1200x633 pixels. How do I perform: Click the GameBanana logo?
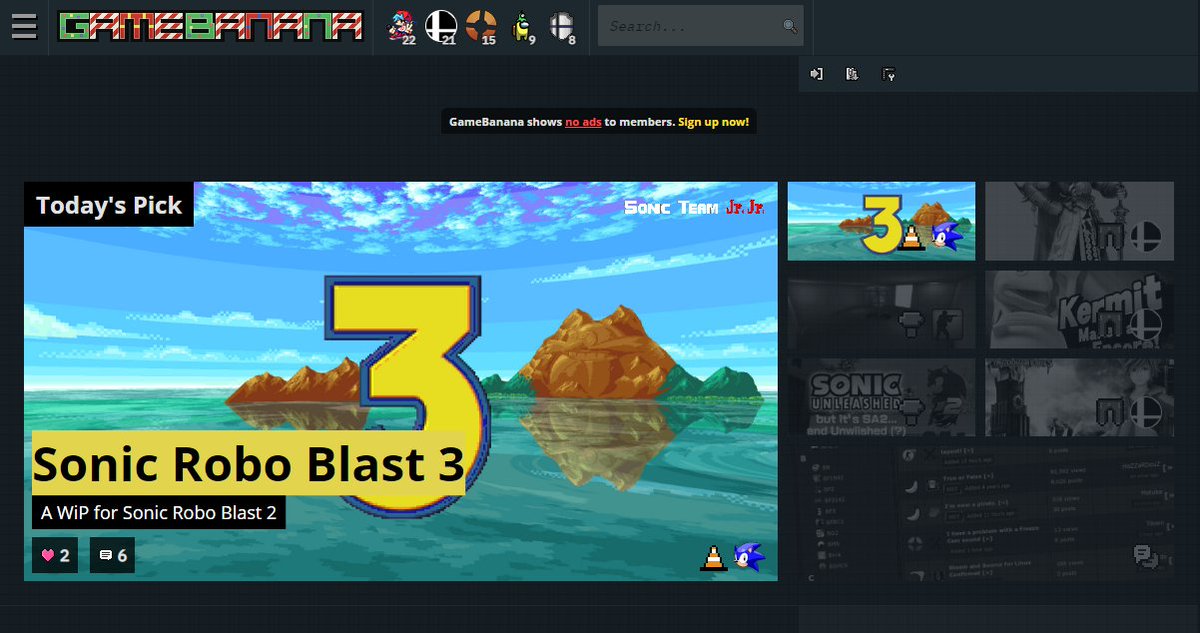(x=210, y=27)
